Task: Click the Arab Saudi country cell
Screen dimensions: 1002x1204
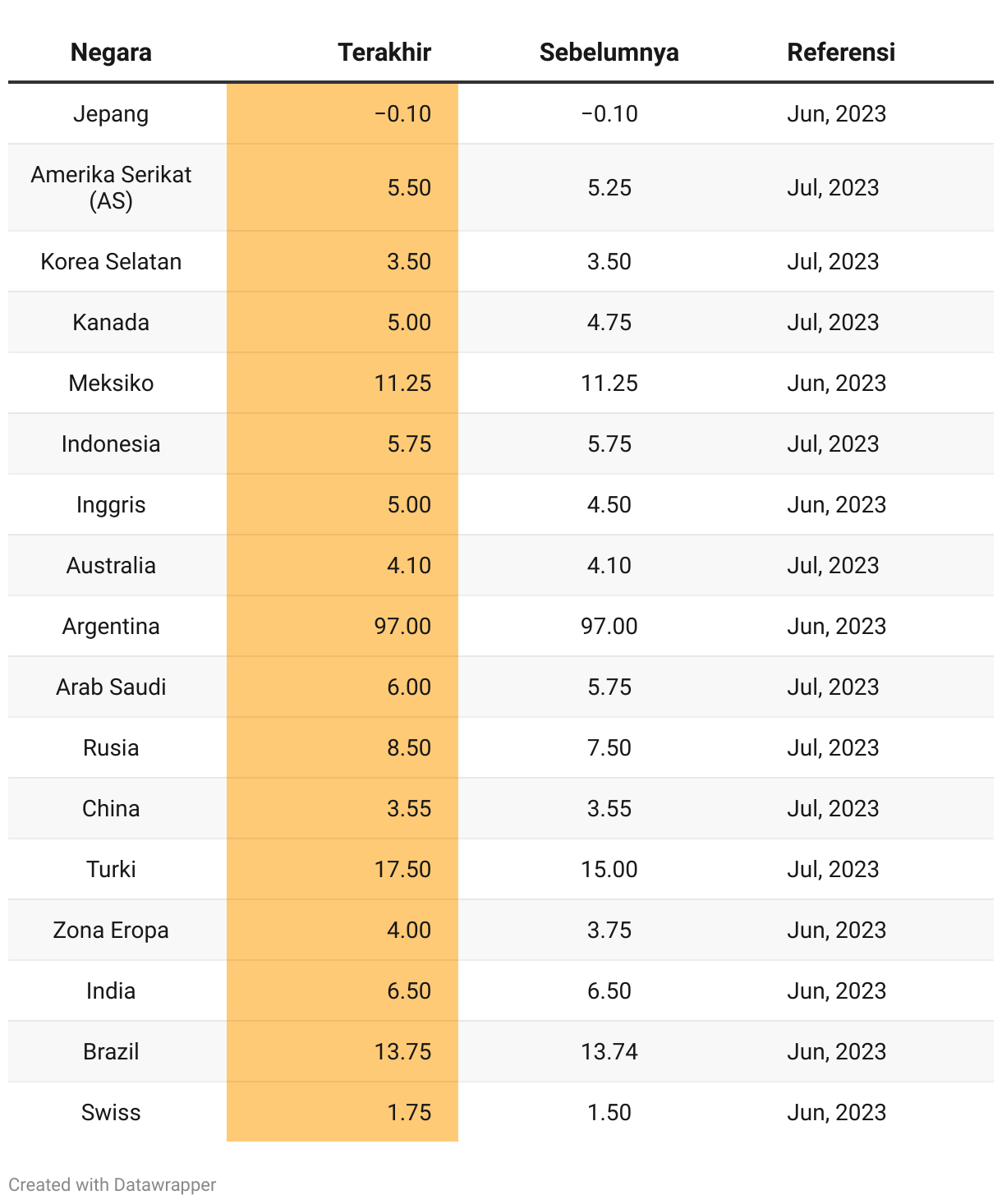Action: point(111,687)
